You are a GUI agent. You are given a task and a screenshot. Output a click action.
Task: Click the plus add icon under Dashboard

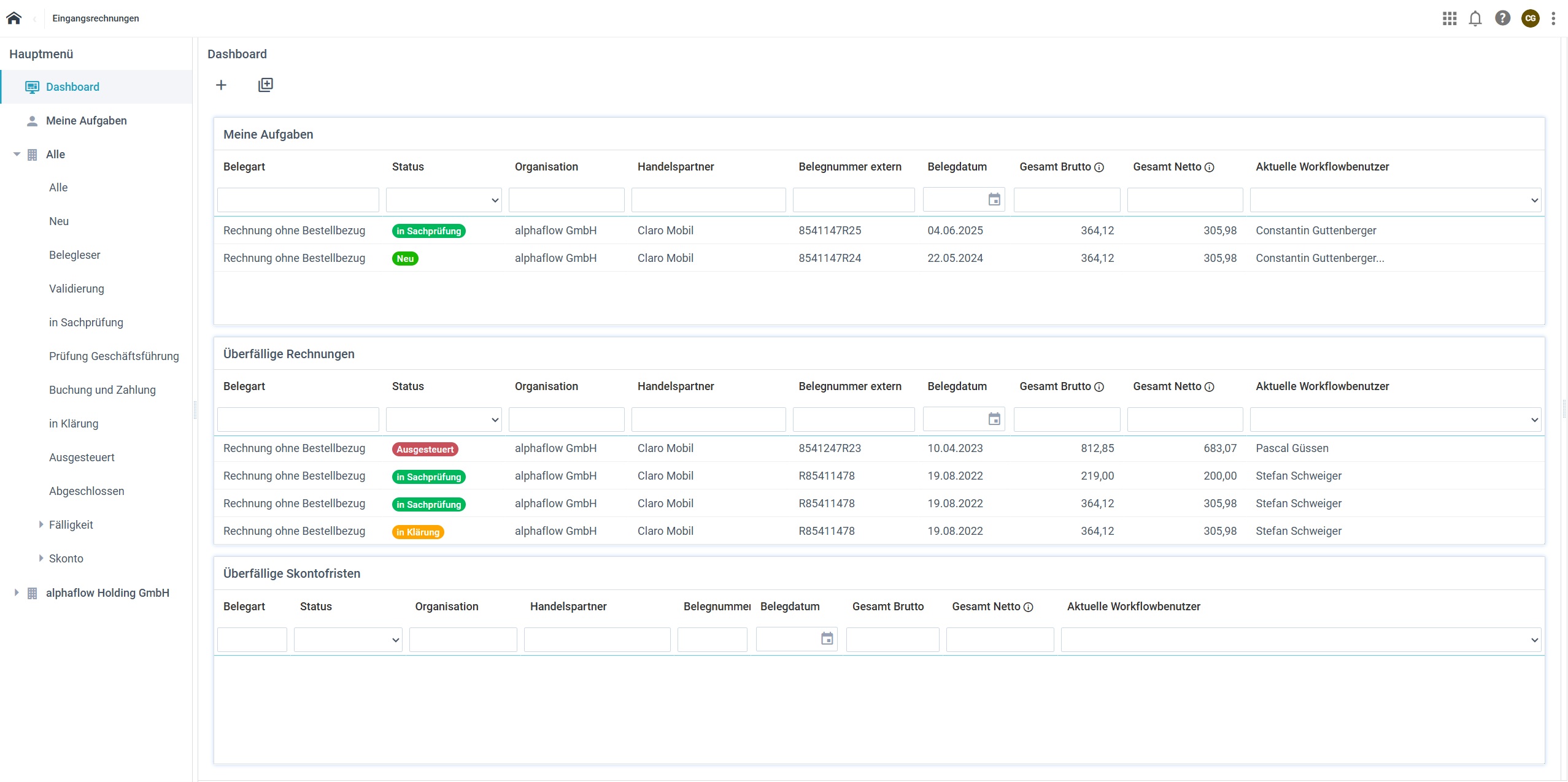point(222,85)
